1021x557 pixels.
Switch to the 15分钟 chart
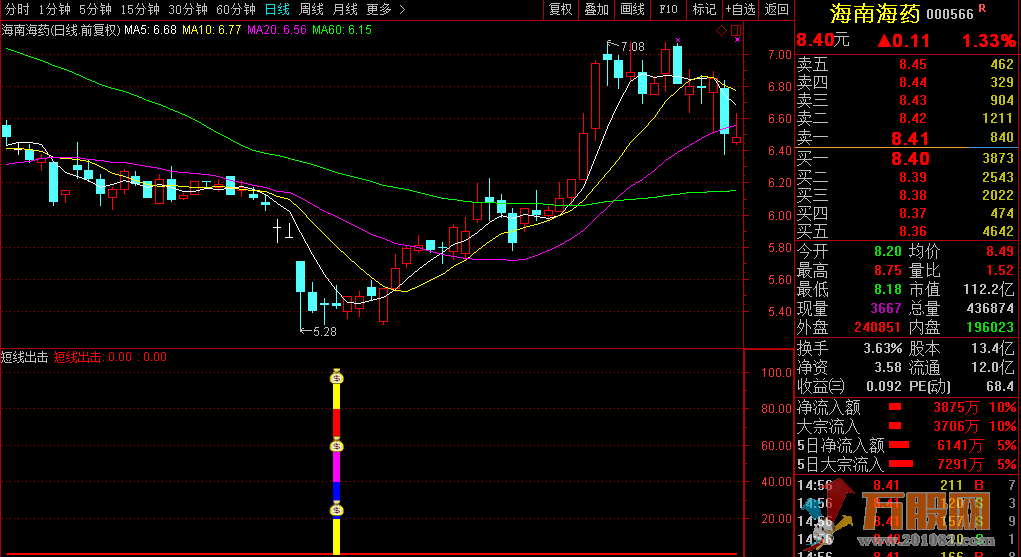(x=140, y=10)
